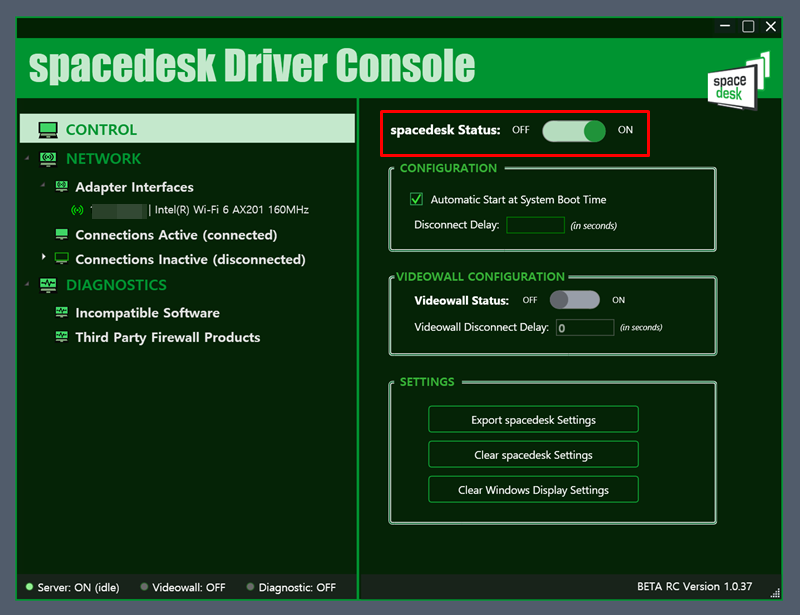This screenshot has height=615, width=800.
Task: Click the CONTROL monitor icon
Action: pyautogui.click(x=48, y=130)
